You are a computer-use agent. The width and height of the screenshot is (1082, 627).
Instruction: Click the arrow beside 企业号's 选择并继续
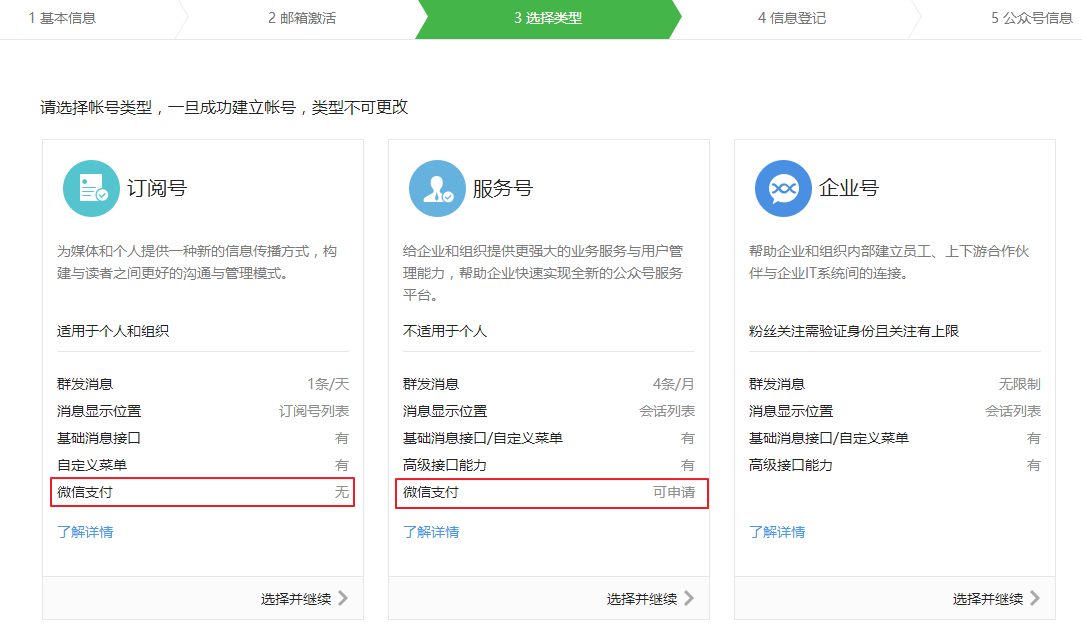pos(1034,598)
